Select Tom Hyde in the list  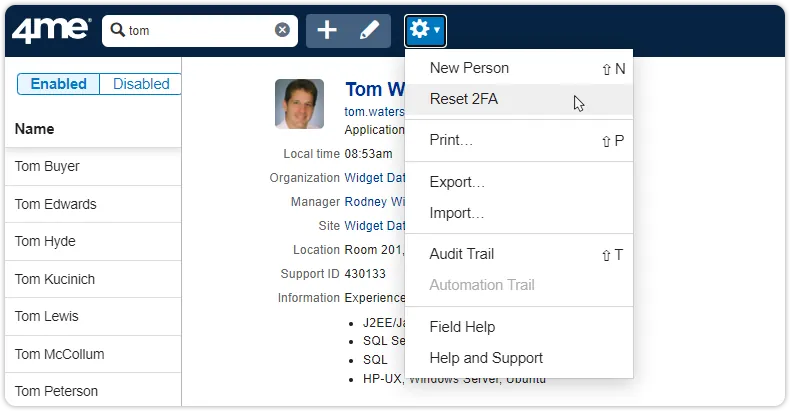coord(93,241)
